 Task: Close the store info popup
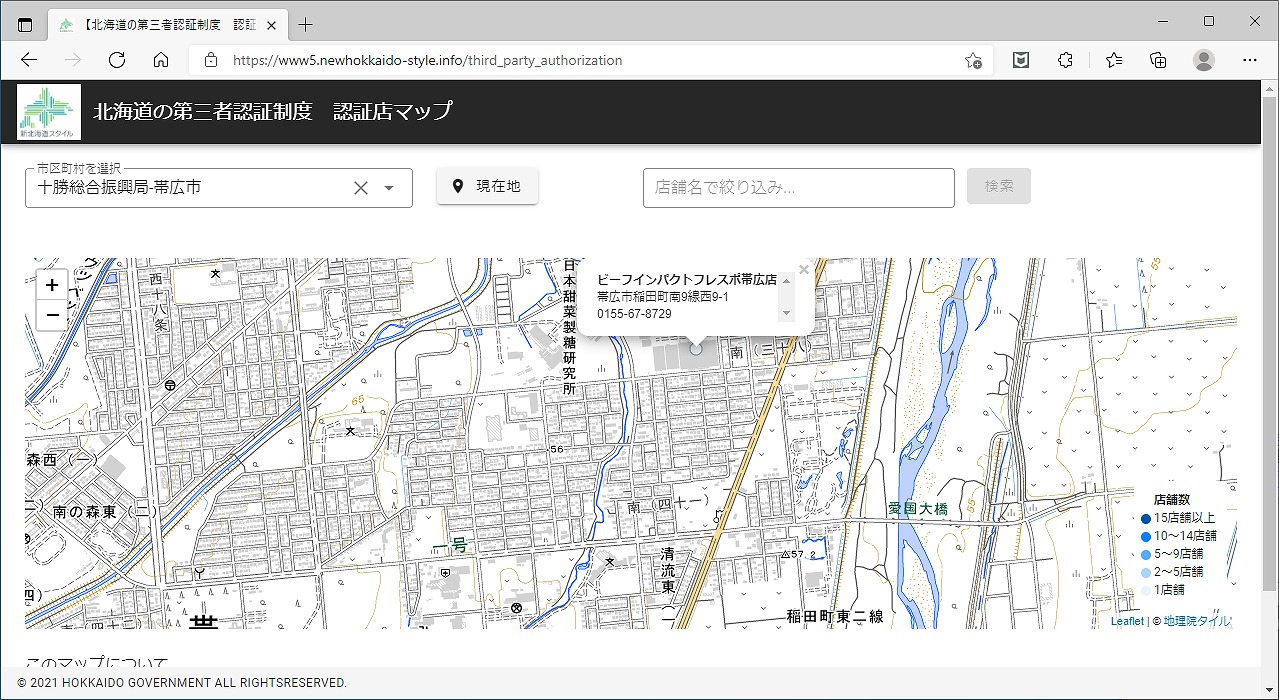(804, 269)
